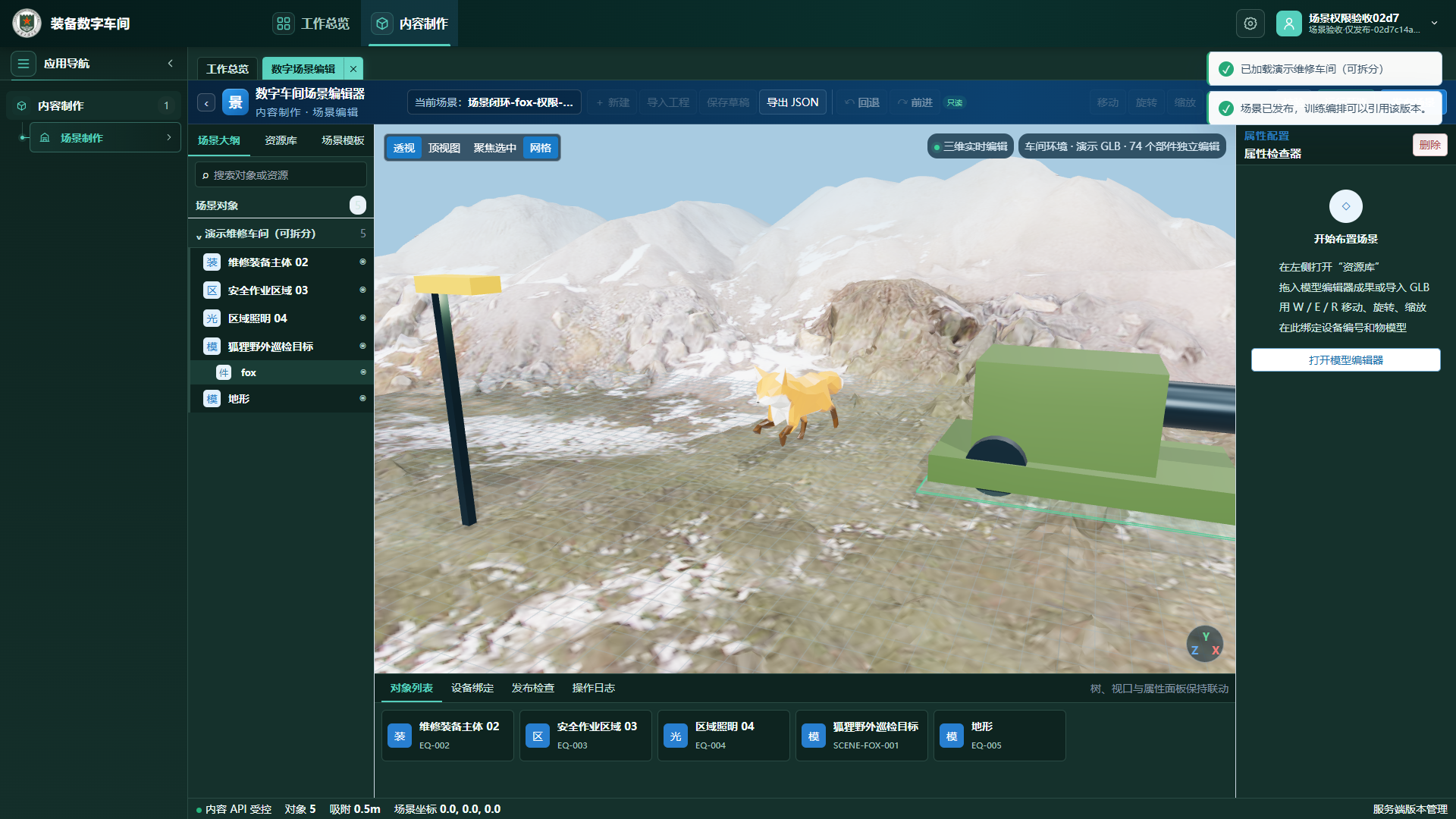Click the green user avatar icon
The height and width of the screenshot is (819, 1456).
coord(1289,24)
